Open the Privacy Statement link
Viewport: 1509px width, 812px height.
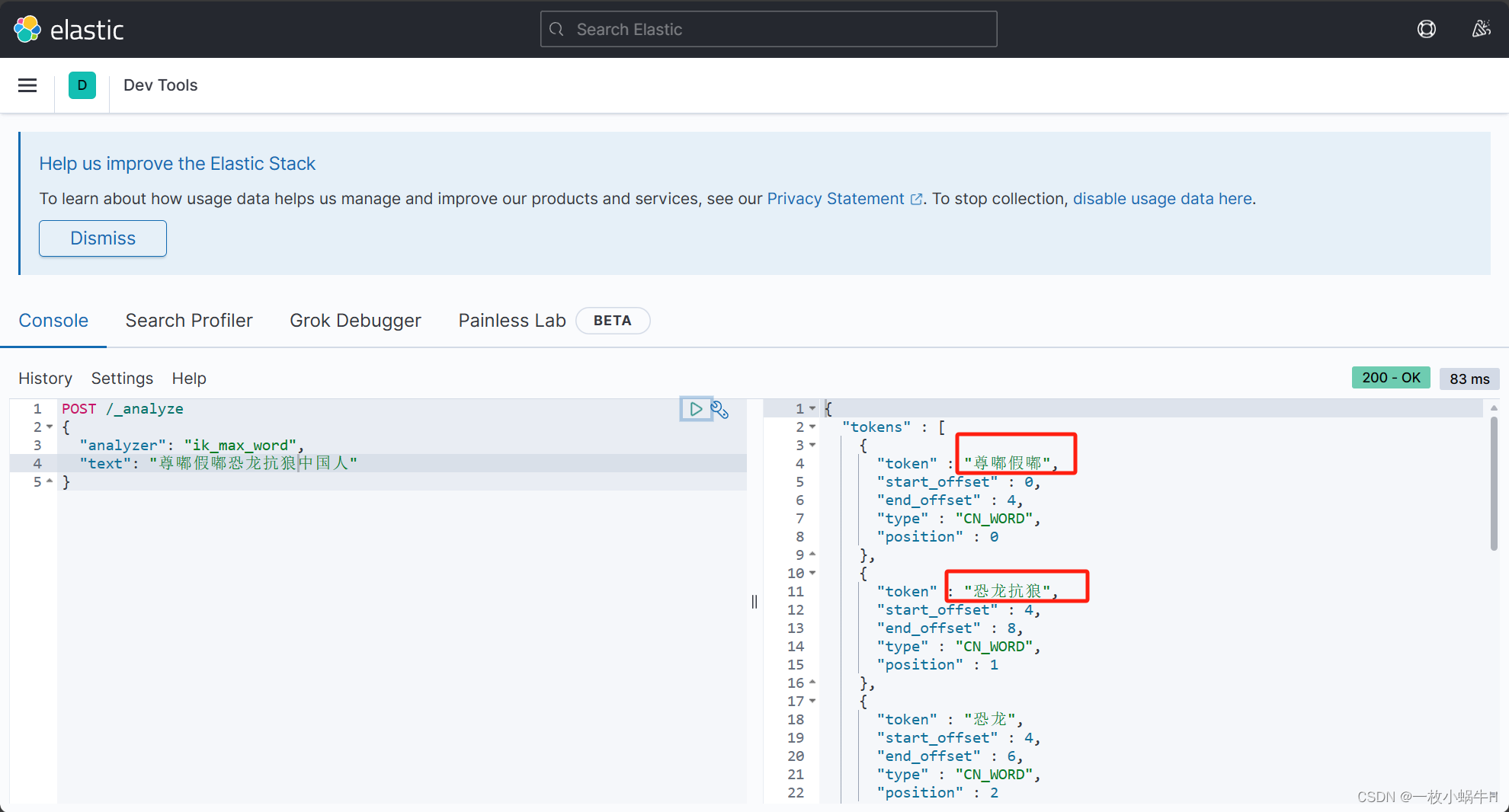836,198
